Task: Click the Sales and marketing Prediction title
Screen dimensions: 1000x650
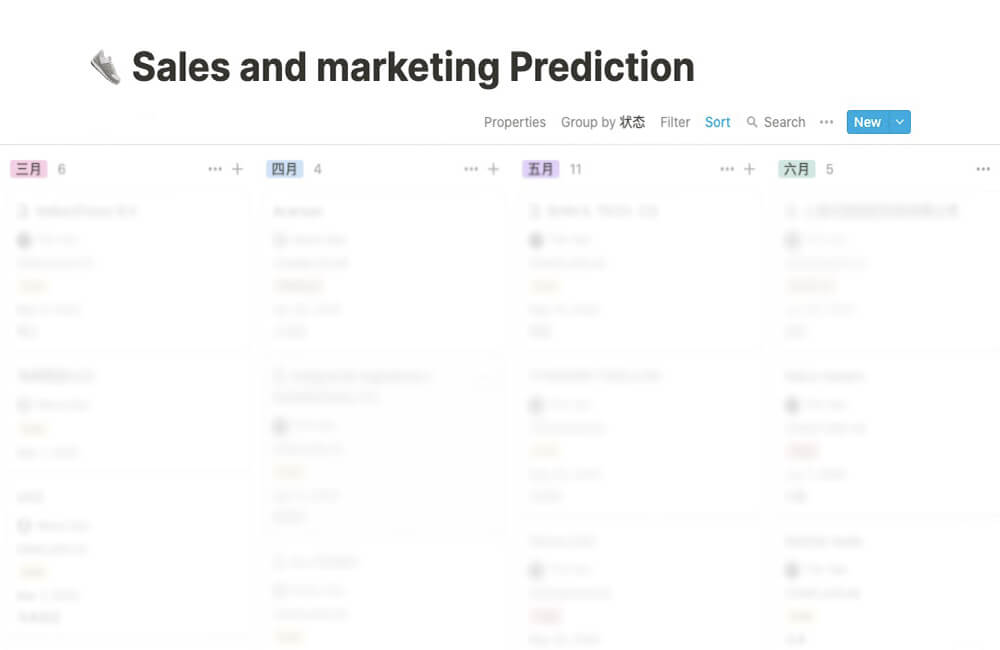Action: tap(413, 67)
